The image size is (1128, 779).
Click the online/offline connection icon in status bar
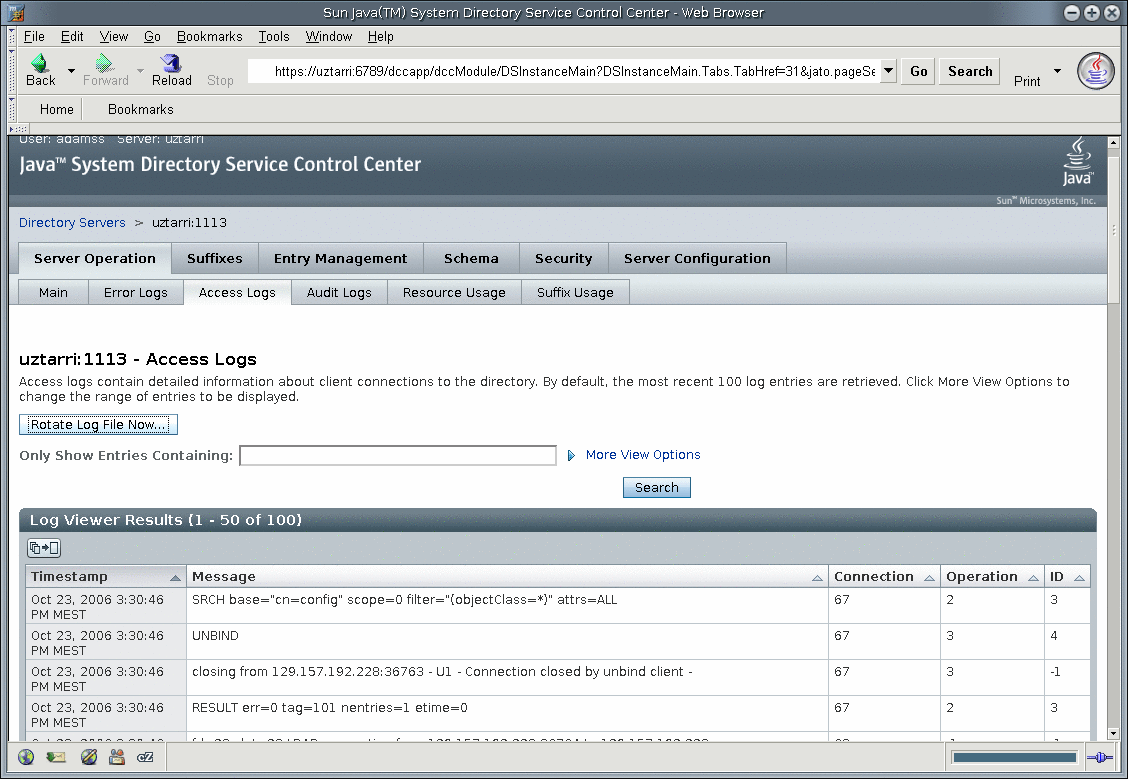coord(1100,757)
